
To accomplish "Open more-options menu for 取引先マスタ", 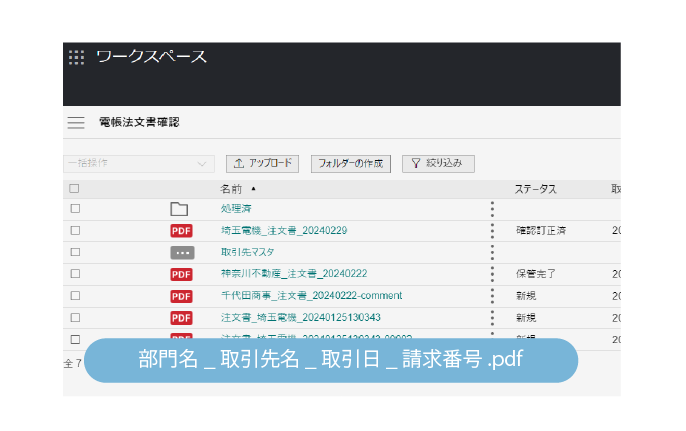I will [x=492, y=252].
